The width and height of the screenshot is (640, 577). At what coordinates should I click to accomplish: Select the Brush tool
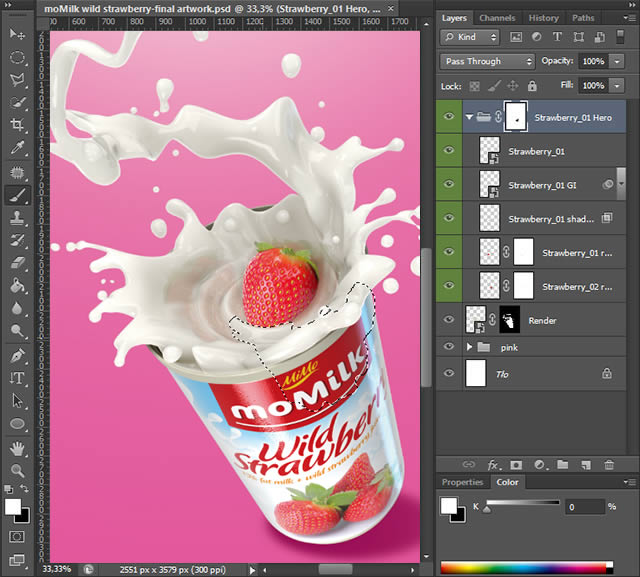(x=17, y=195)
